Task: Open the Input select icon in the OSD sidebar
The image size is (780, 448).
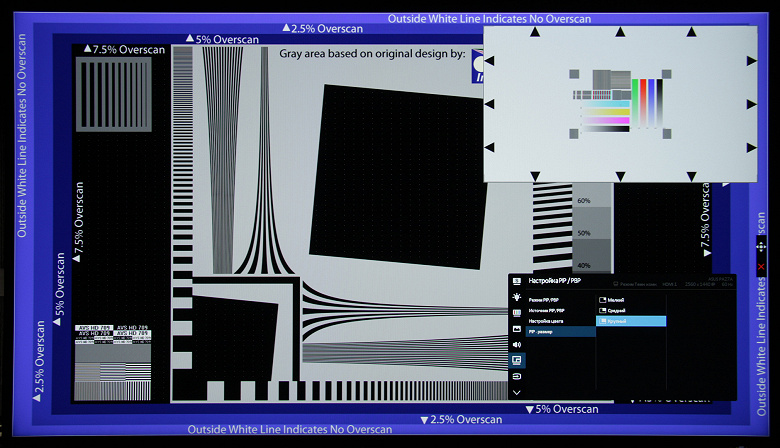Action: click(516, 376)
